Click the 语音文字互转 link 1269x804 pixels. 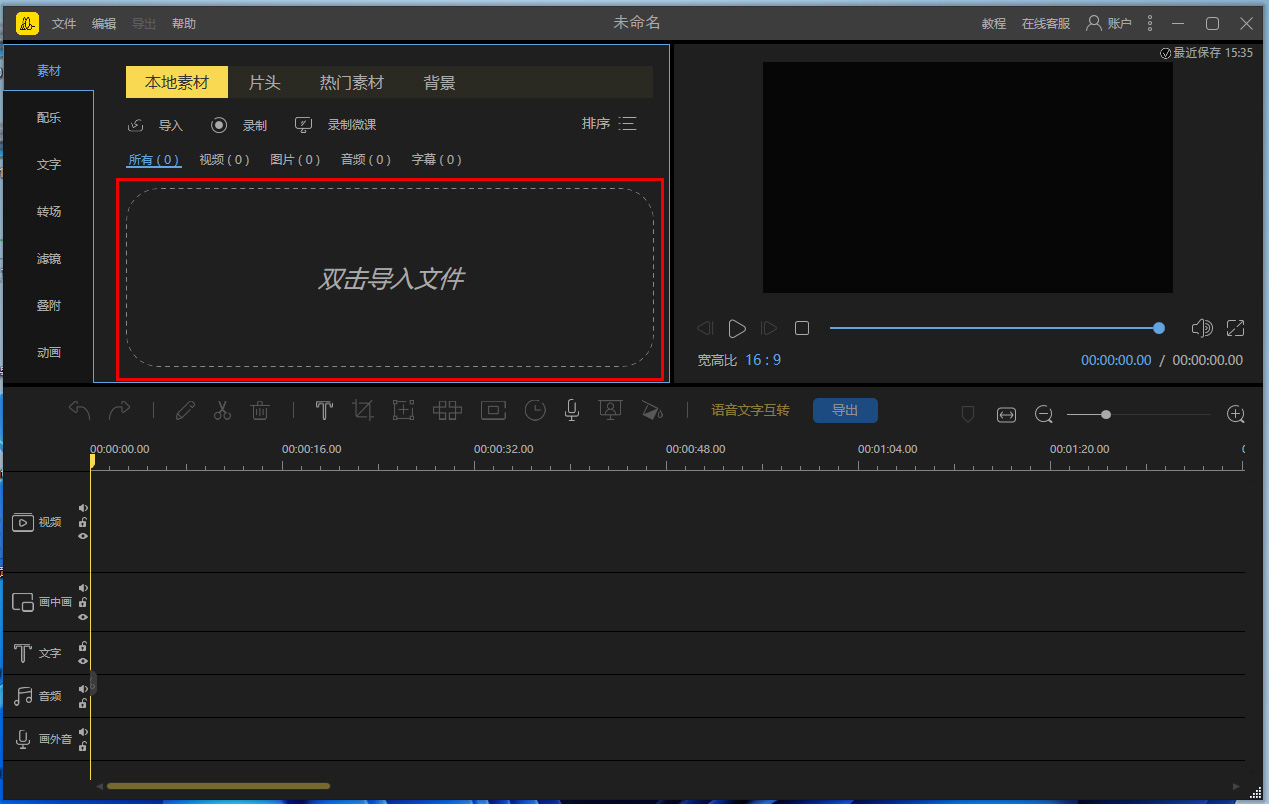tap(750, 411)
